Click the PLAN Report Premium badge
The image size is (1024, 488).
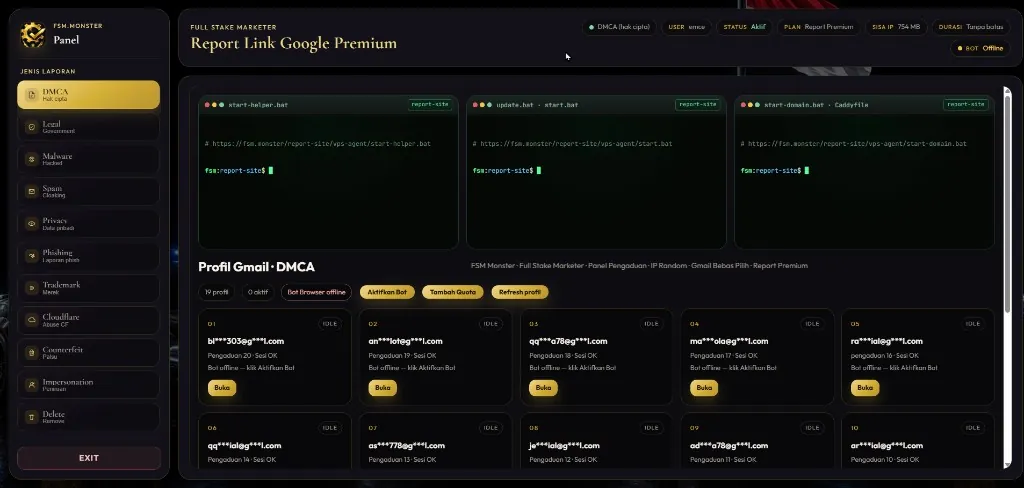coord(818,27)
